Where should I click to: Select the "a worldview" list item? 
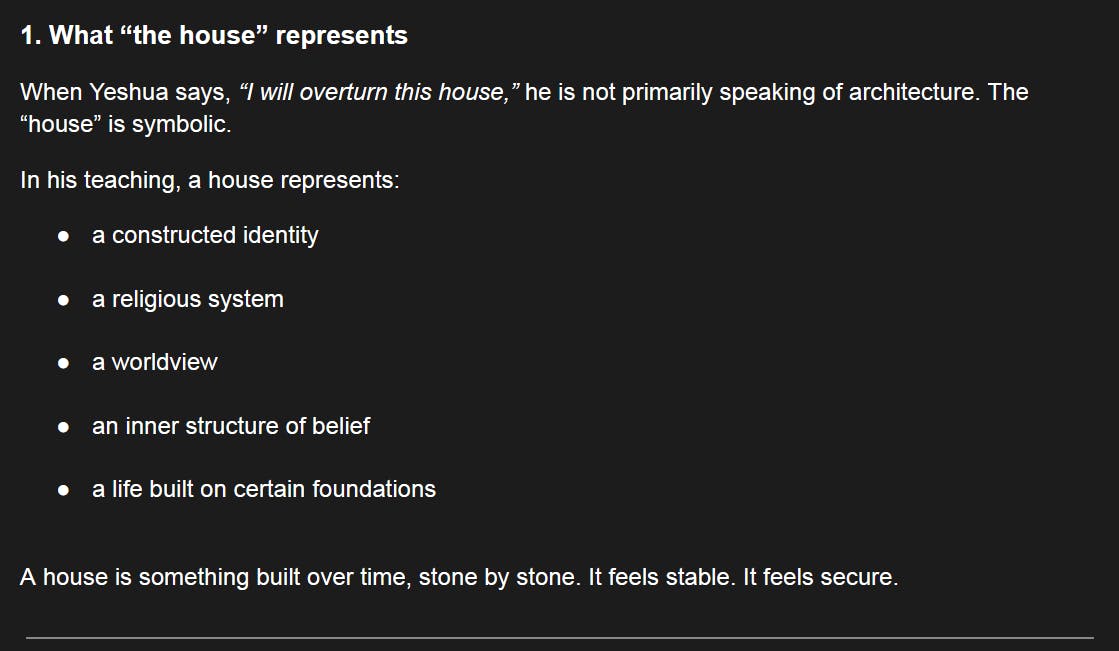click(155, 362)
